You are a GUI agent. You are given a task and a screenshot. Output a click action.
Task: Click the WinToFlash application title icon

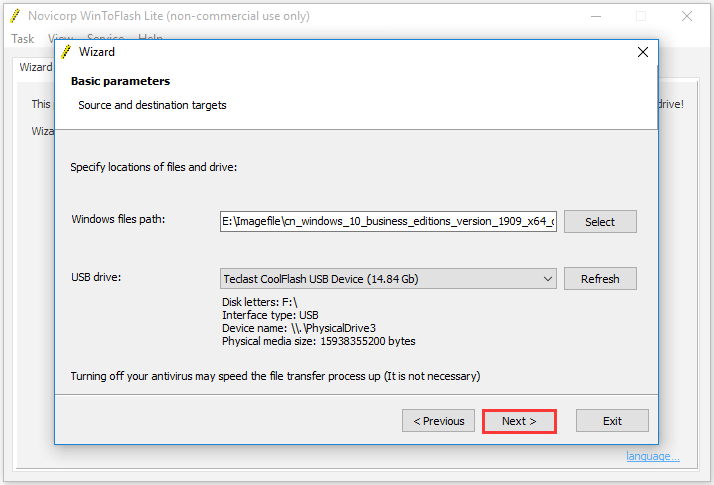pos(15,16)
